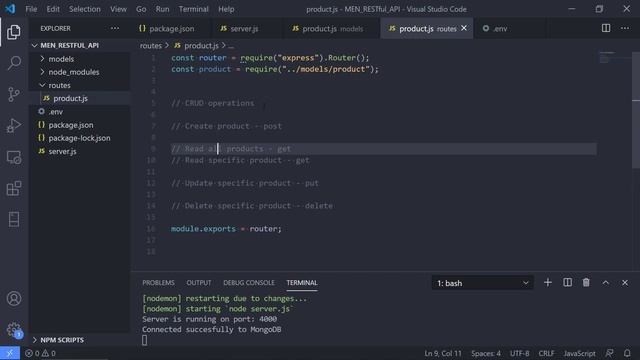Open the Remote Explorer view

click(14, 157)
